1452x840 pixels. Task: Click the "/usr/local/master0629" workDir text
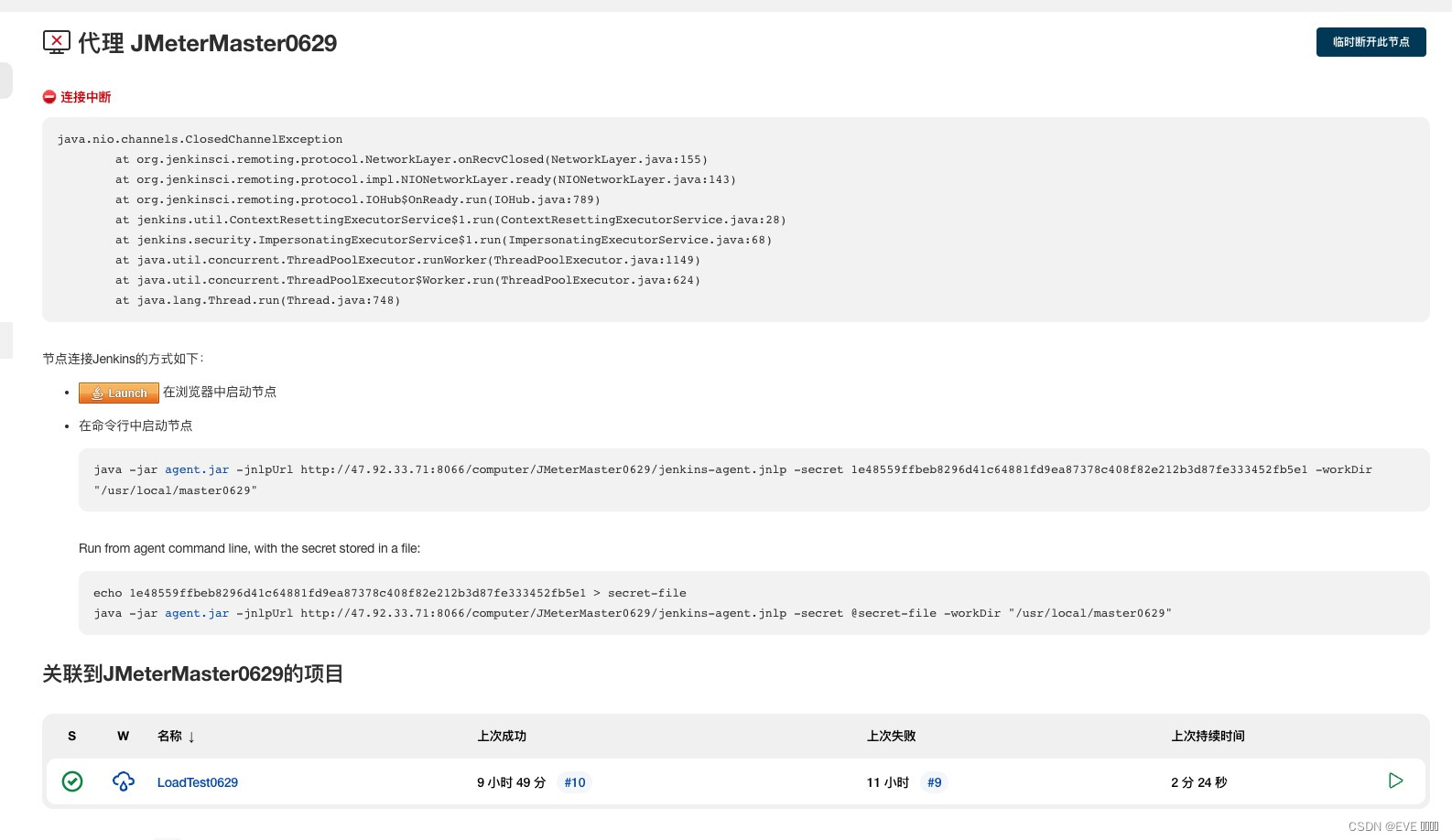176,490
